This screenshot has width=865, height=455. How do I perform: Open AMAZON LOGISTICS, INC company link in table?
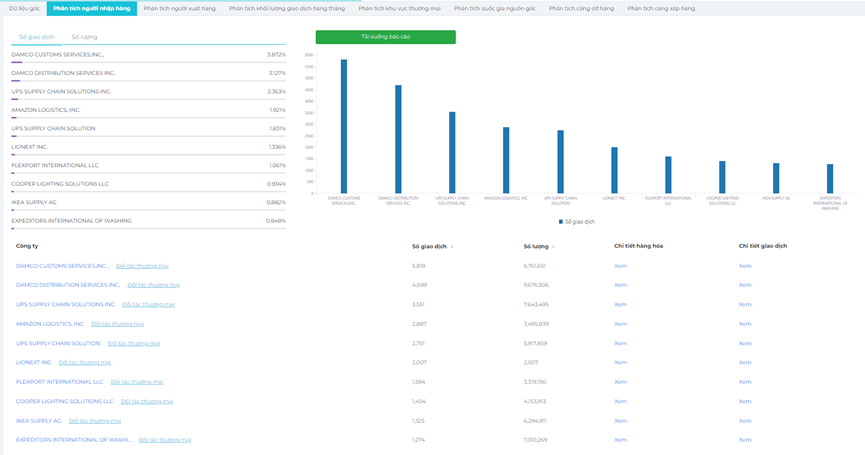point(50,324)
